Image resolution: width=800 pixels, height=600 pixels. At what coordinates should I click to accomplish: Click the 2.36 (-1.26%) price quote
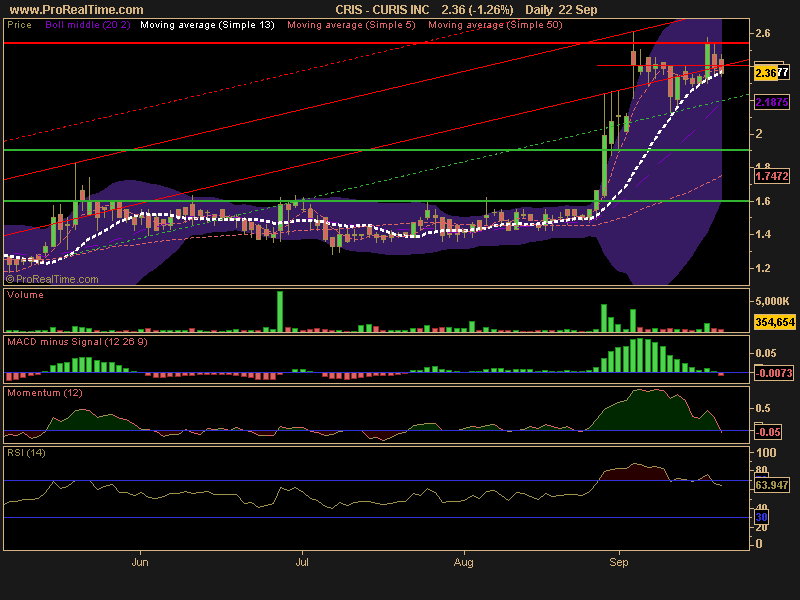[x=477, y=10]
